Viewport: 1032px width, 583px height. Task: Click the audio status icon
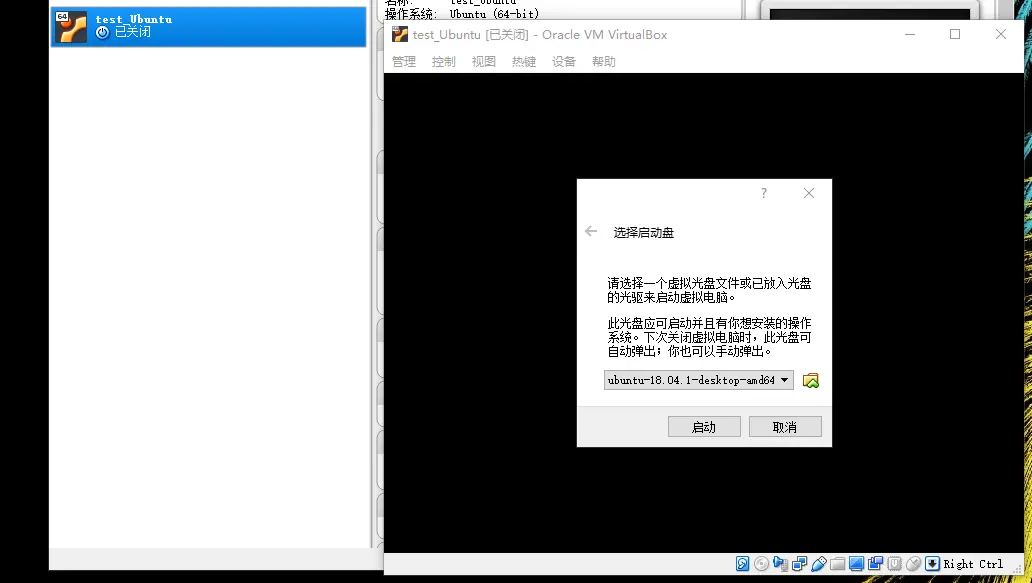pyautogui.click(x=780, y=563)
